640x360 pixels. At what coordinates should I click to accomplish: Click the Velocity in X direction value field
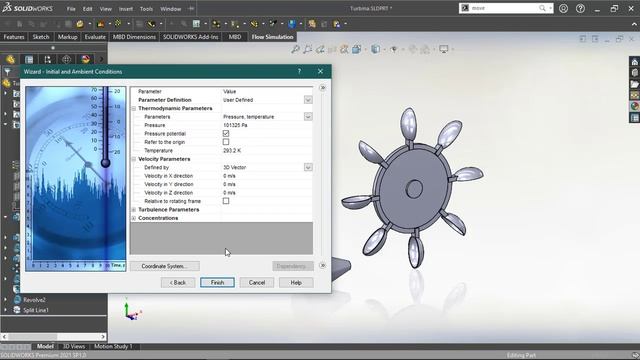267,176
